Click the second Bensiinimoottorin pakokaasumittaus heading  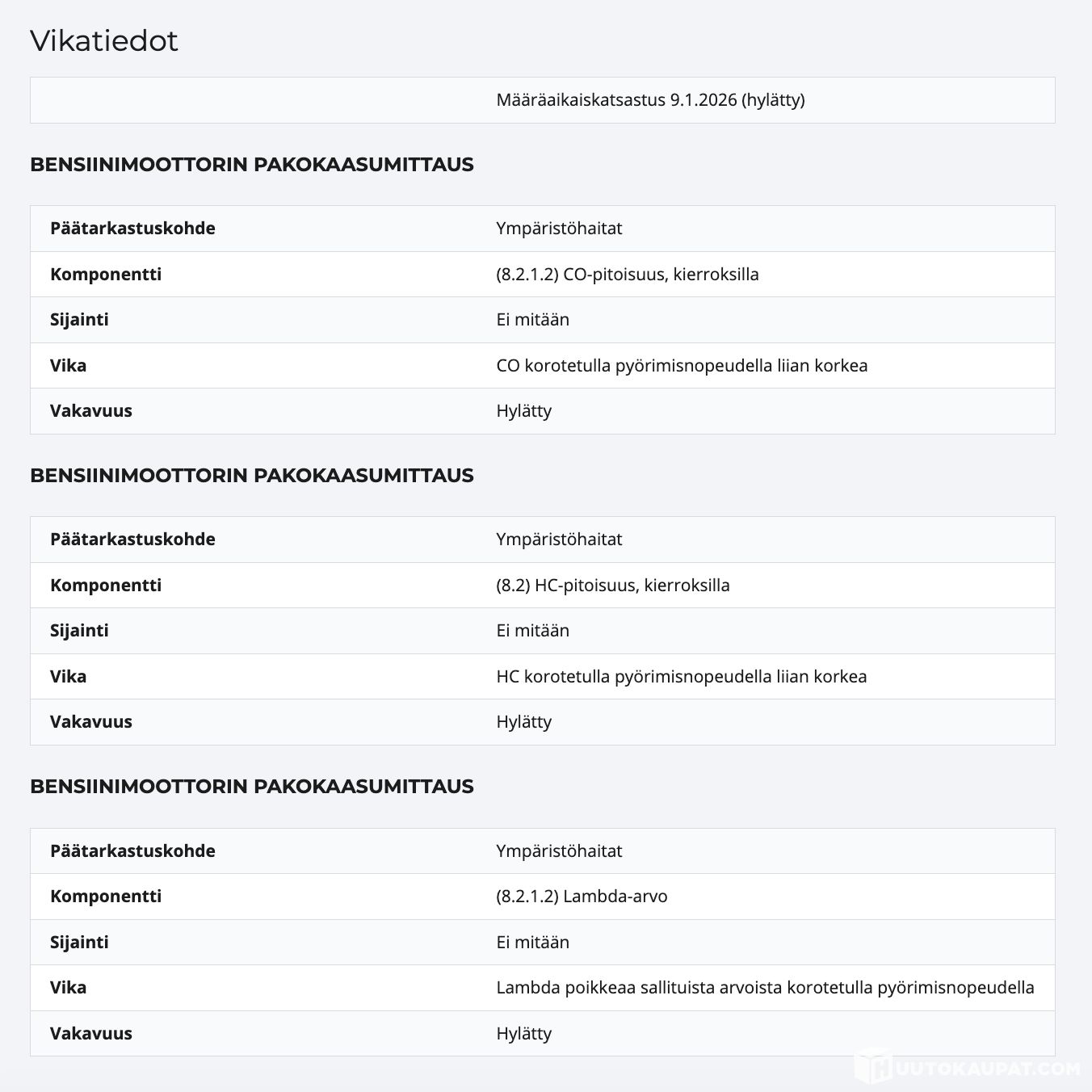coord(251,475)
